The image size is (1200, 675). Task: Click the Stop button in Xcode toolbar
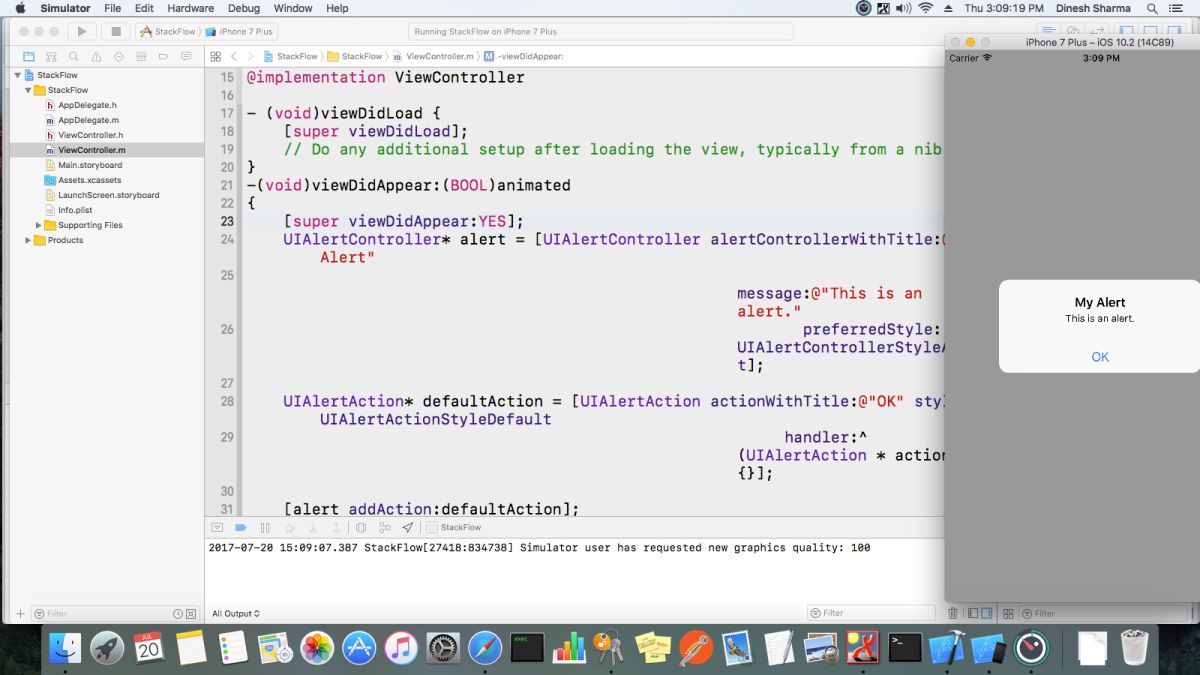click(116, 32)
